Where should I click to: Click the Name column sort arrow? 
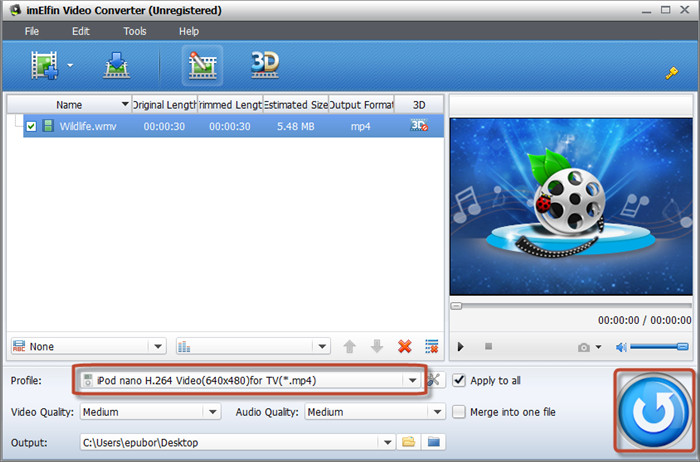[x=125, y=104]
